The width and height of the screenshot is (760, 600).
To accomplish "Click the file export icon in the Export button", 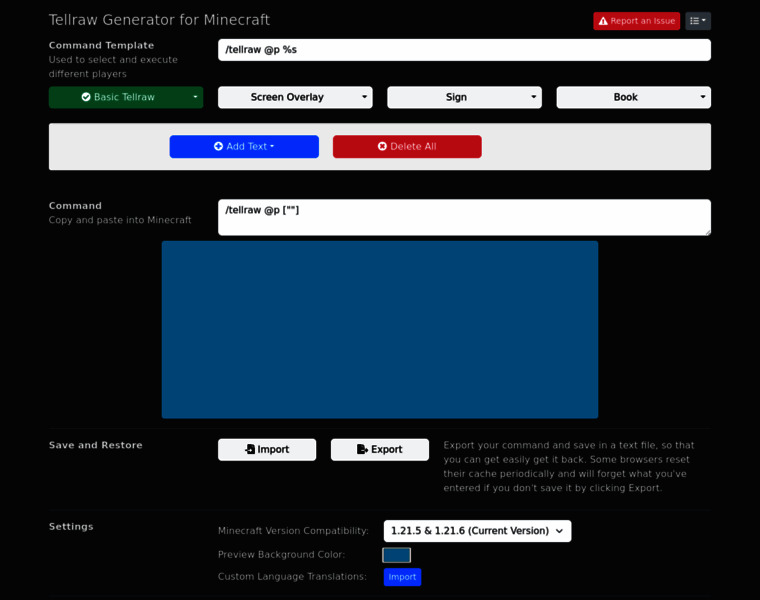I will pyautogui.click(x=362, y=449).
